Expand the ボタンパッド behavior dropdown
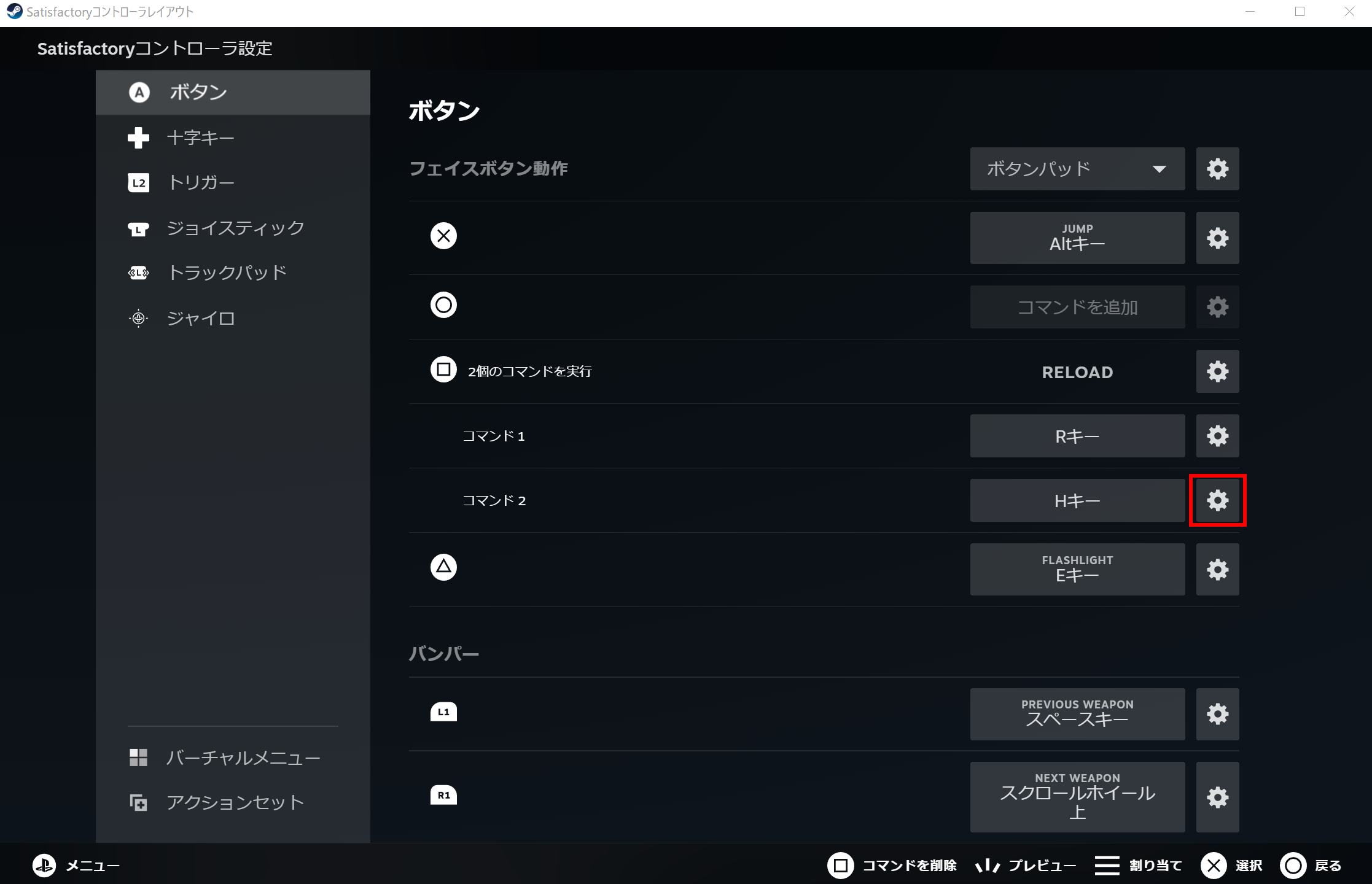 [x=1077, y=169]
